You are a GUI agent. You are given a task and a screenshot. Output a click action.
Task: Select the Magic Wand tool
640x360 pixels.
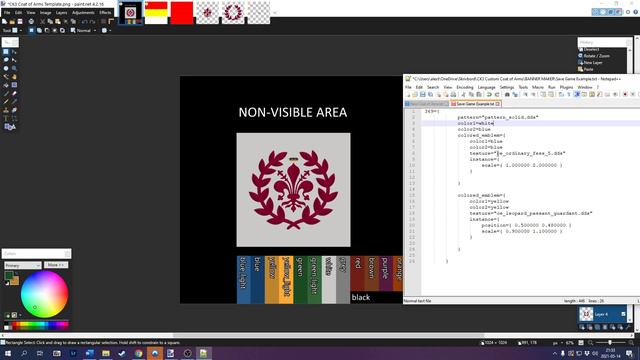point(6,77)
